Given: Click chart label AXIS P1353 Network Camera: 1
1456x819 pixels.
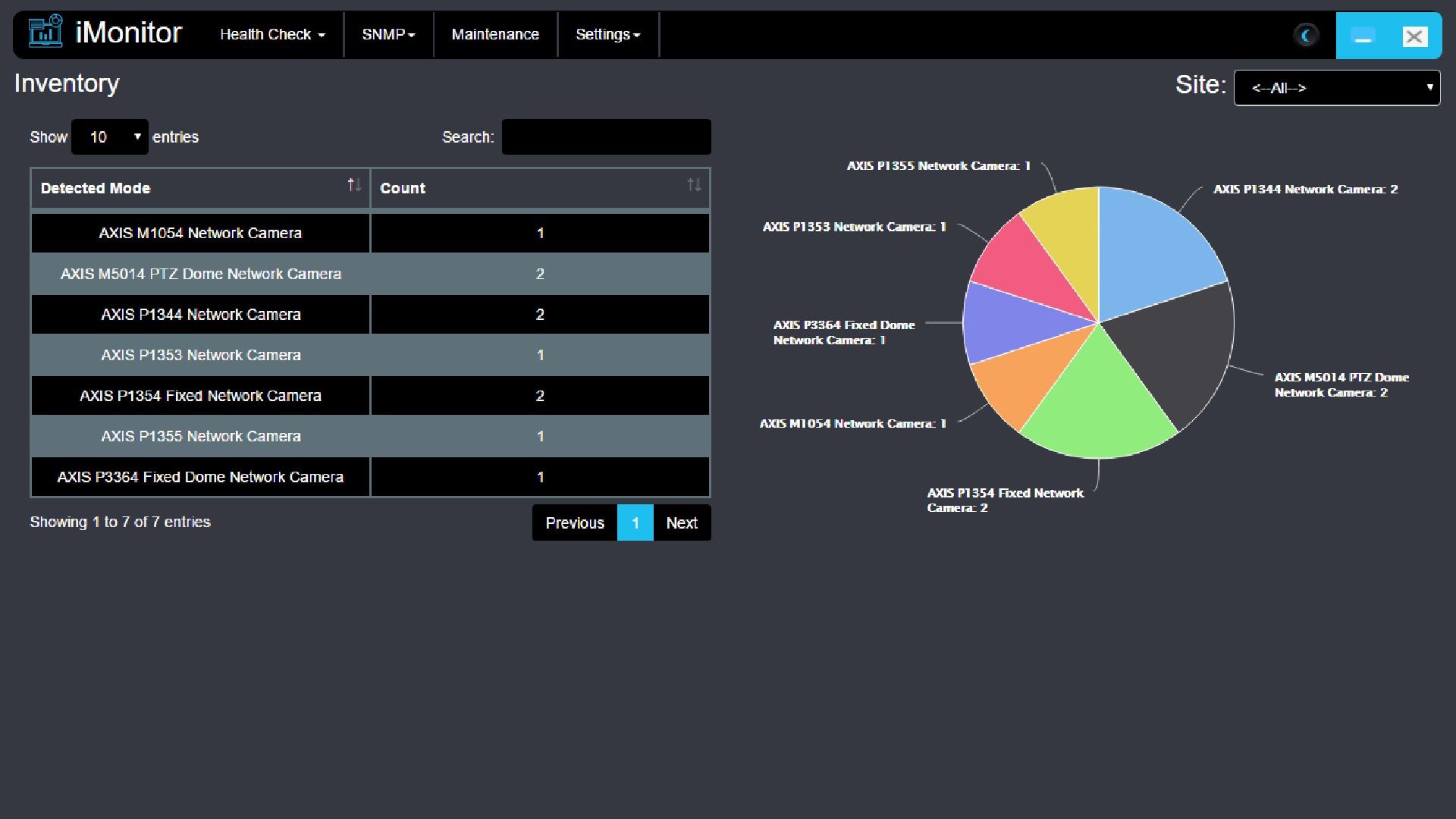Looking at the screenshot, I should [x=854, y=227].
